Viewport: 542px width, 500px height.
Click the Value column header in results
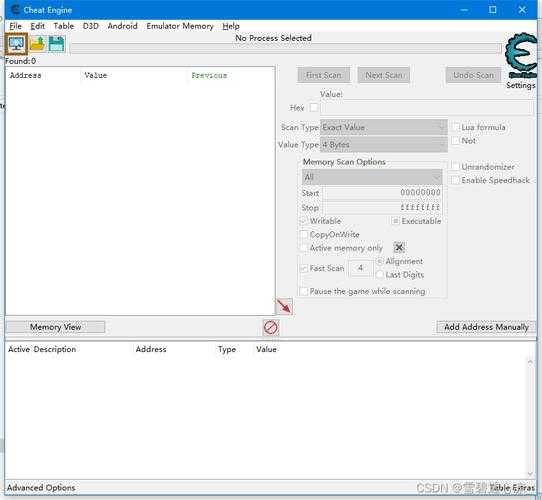[96, 75]
